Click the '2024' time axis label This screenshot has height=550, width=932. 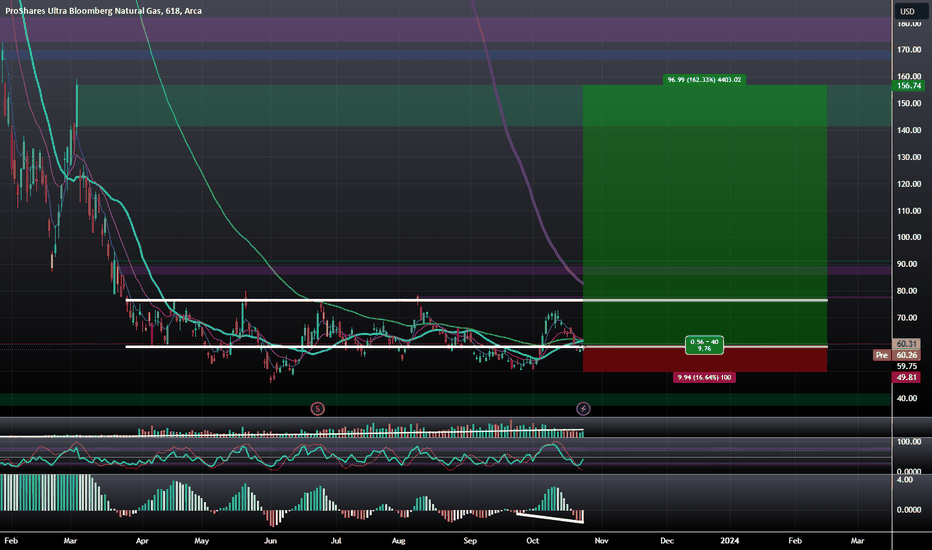729,540
